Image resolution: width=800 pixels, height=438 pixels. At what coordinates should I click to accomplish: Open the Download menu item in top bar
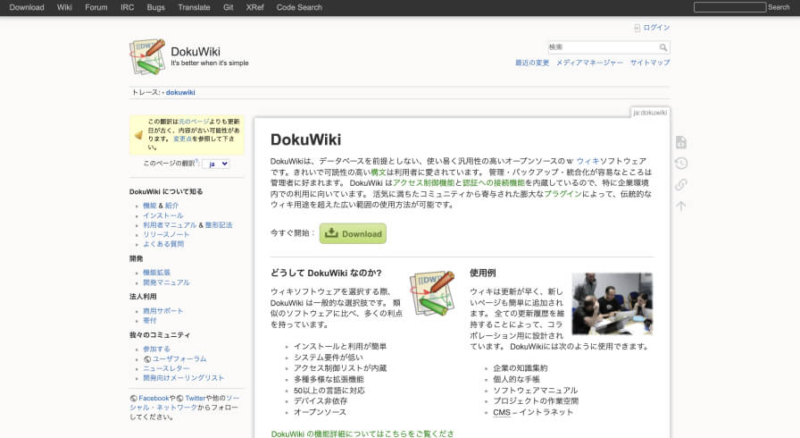(x=27, y=7)
